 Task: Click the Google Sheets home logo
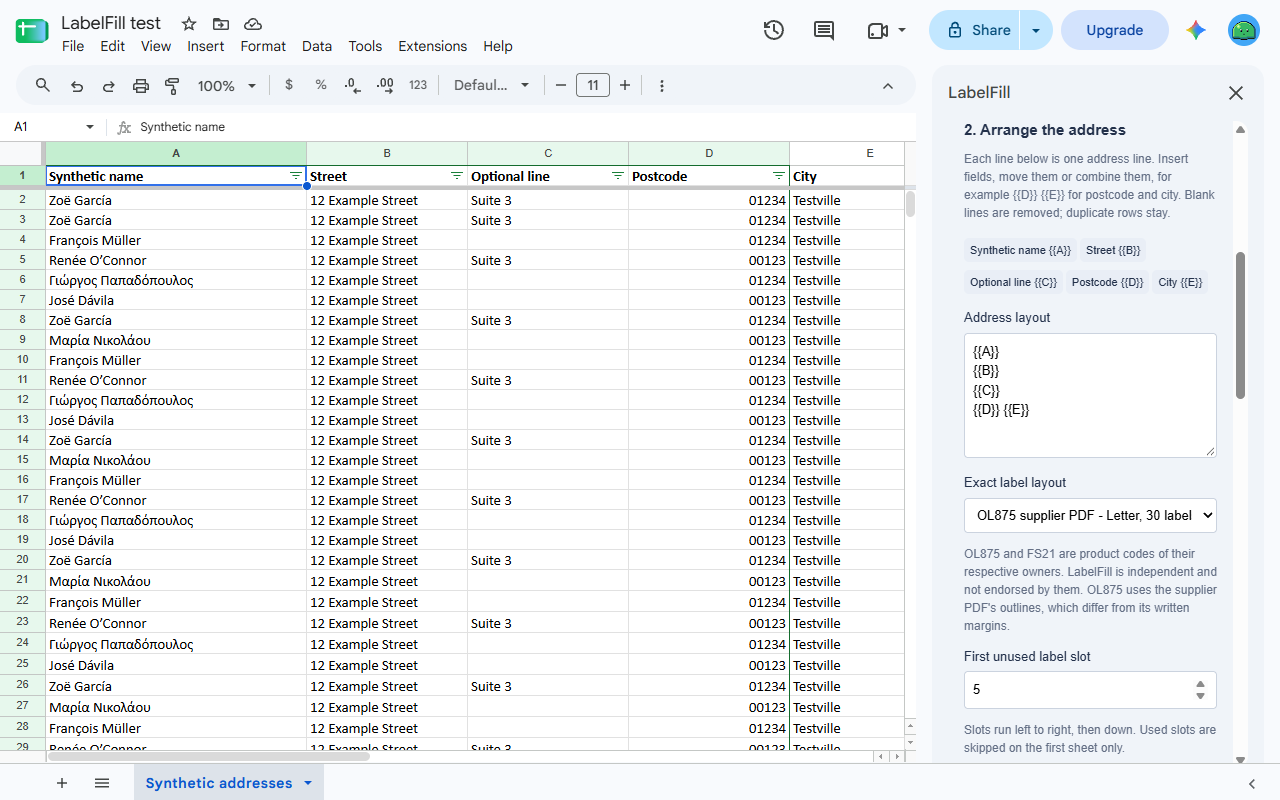tap(32, 31)
